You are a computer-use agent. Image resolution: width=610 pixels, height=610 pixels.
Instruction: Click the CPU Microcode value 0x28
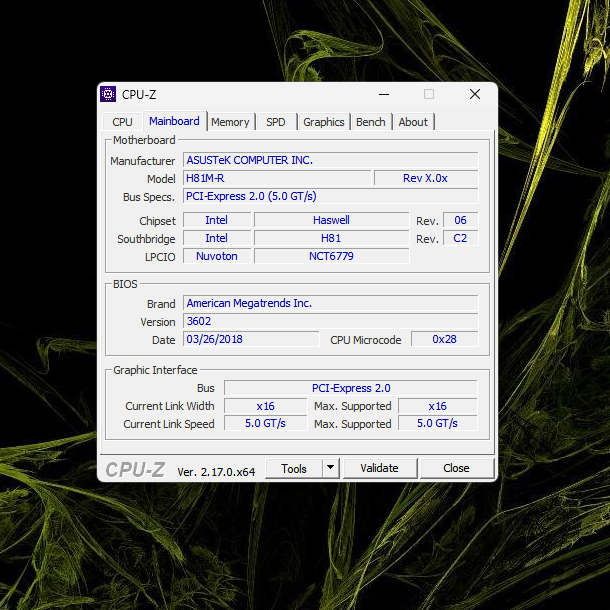(x=445, y=339)
